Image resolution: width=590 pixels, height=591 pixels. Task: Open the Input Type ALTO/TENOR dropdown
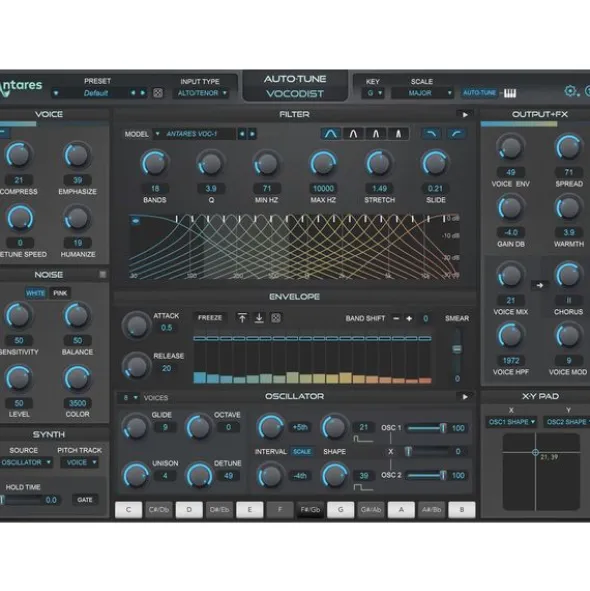pyautogui.click(x=201, y=93)
